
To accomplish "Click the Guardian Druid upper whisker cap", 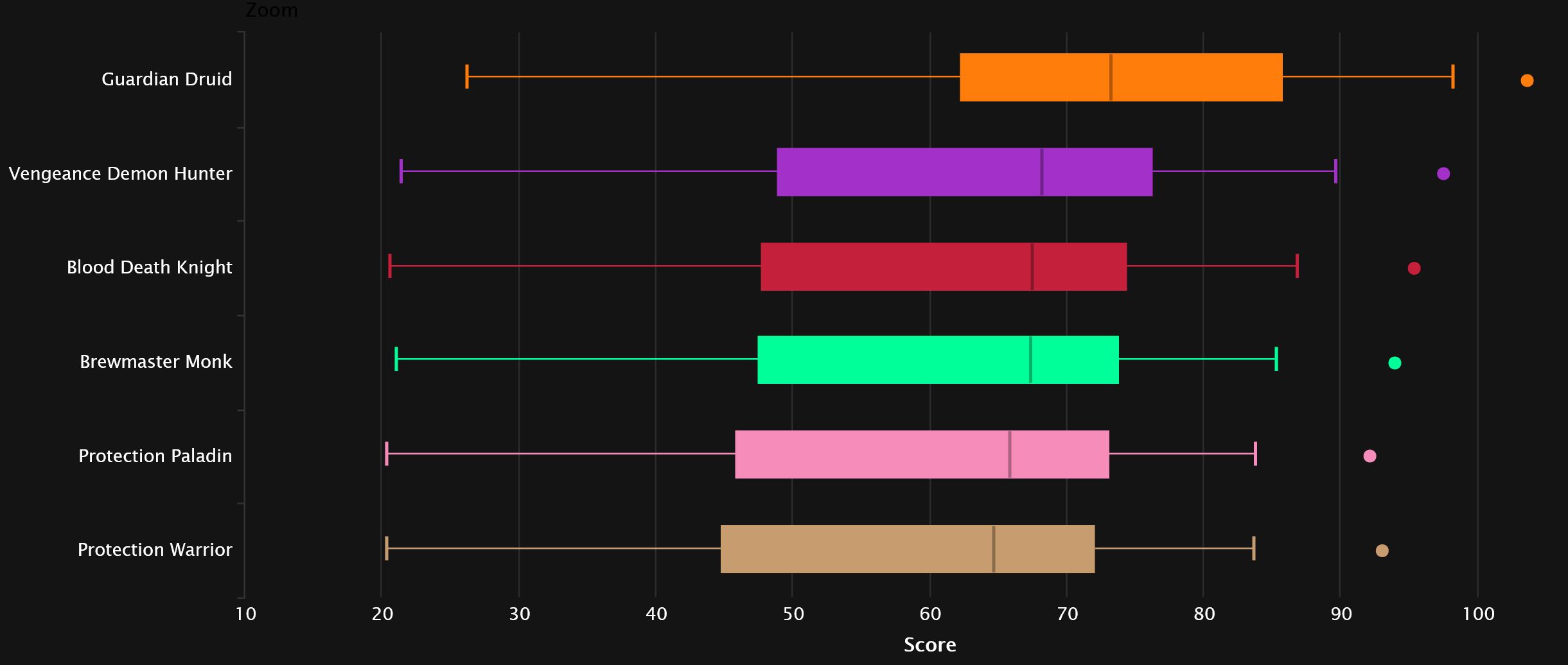I will (1453, 77).
